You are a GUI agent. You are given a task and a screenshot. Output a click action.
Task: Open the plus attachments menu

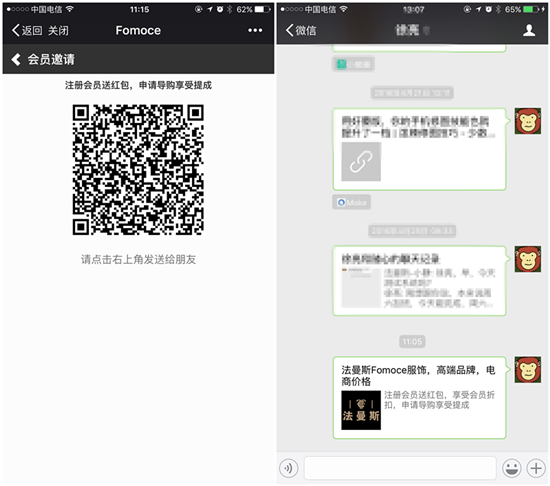[x=536, y=468]
